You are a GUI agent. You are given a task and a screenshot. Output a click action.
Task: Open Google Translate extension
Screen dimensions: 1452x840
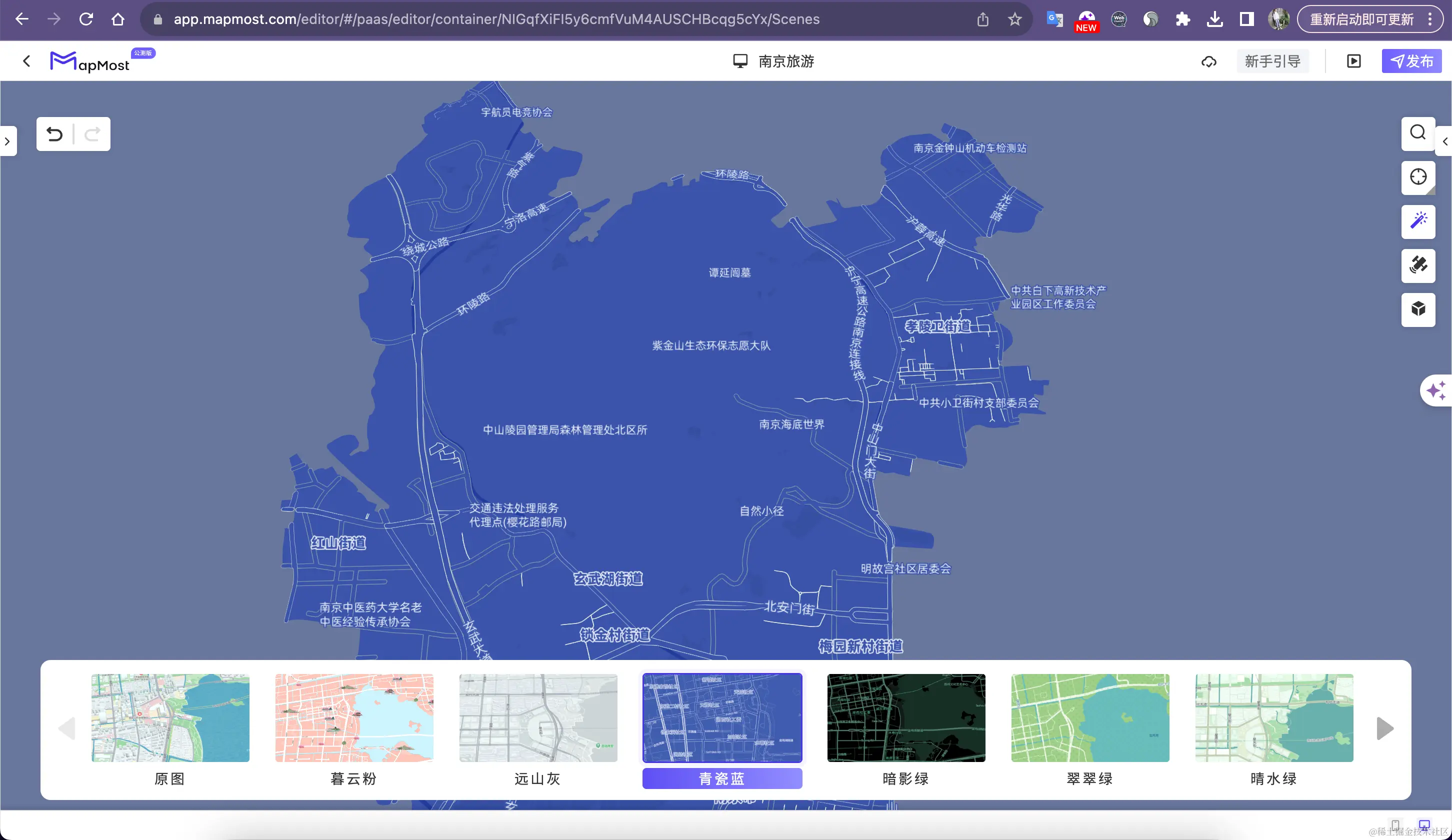coord(1054,19)
